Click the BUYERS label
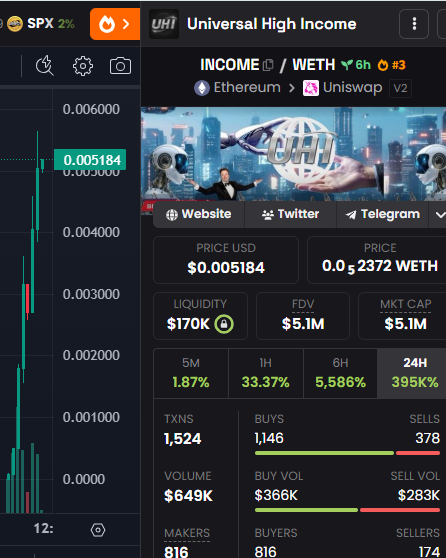The height and width of the screenshot is (558, 446). point(276,533)
